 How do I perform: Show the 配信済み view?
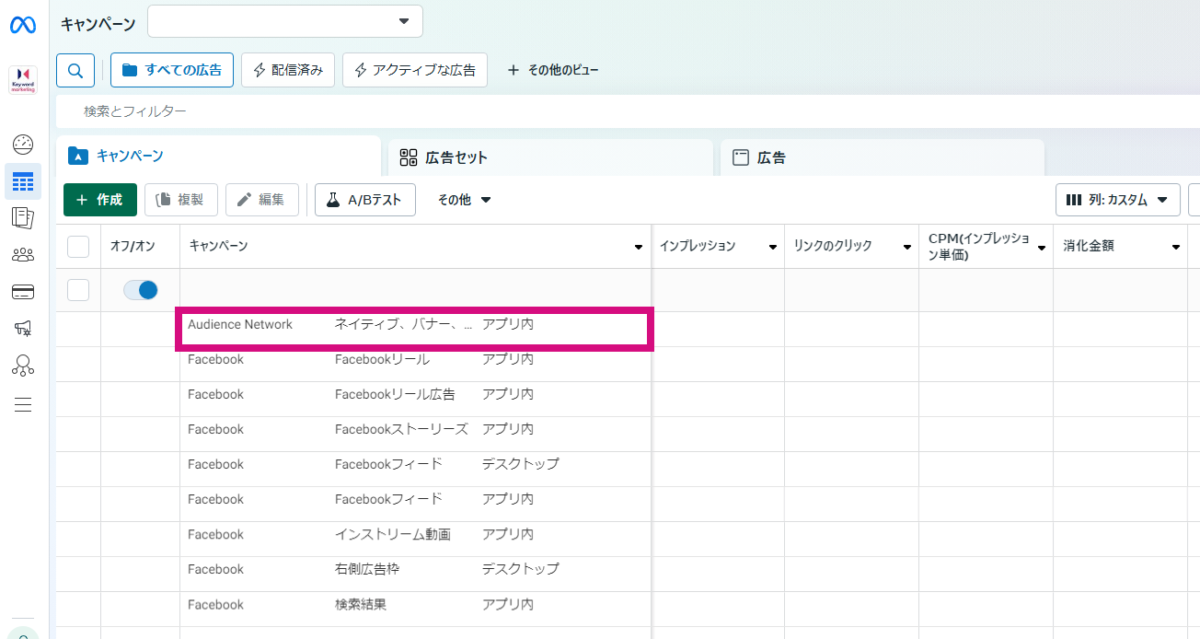tap(288, 70)
